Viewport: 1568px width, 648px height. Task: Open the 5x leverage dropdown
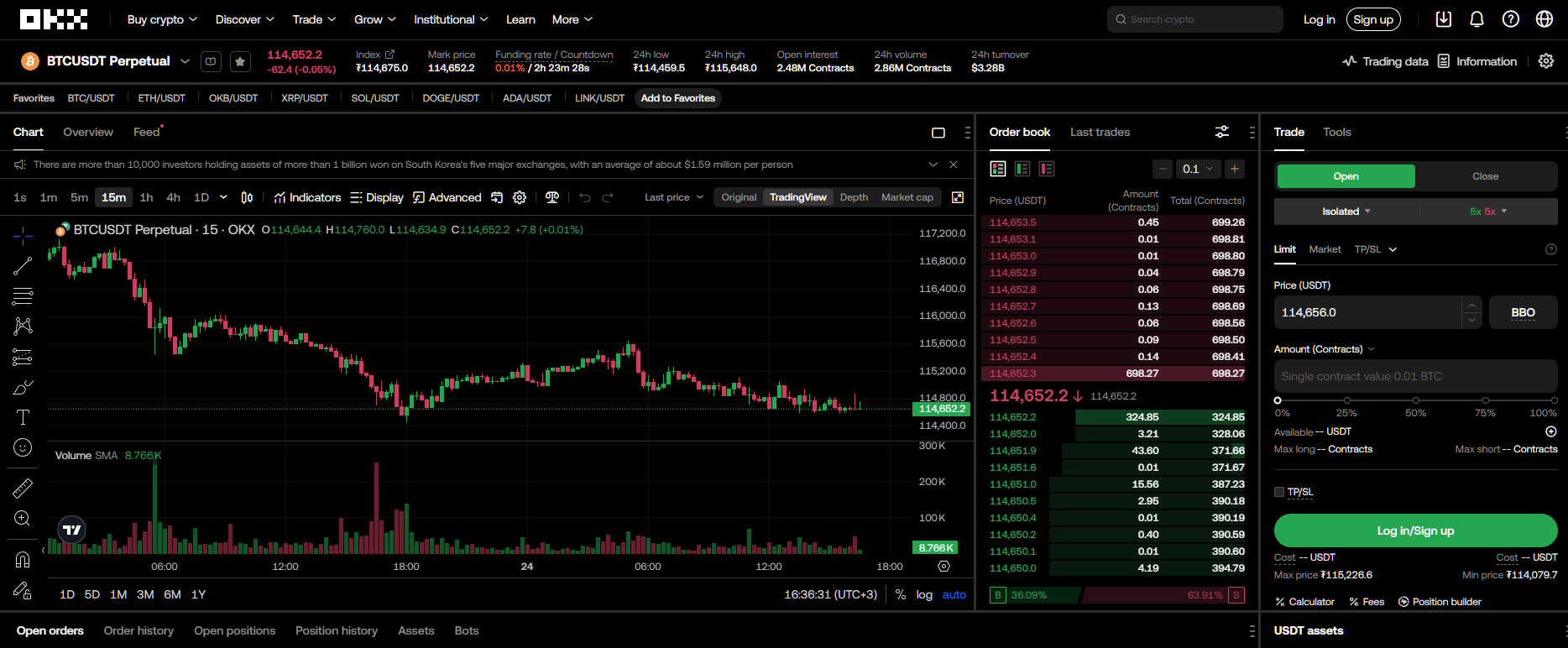point(1488,212)
